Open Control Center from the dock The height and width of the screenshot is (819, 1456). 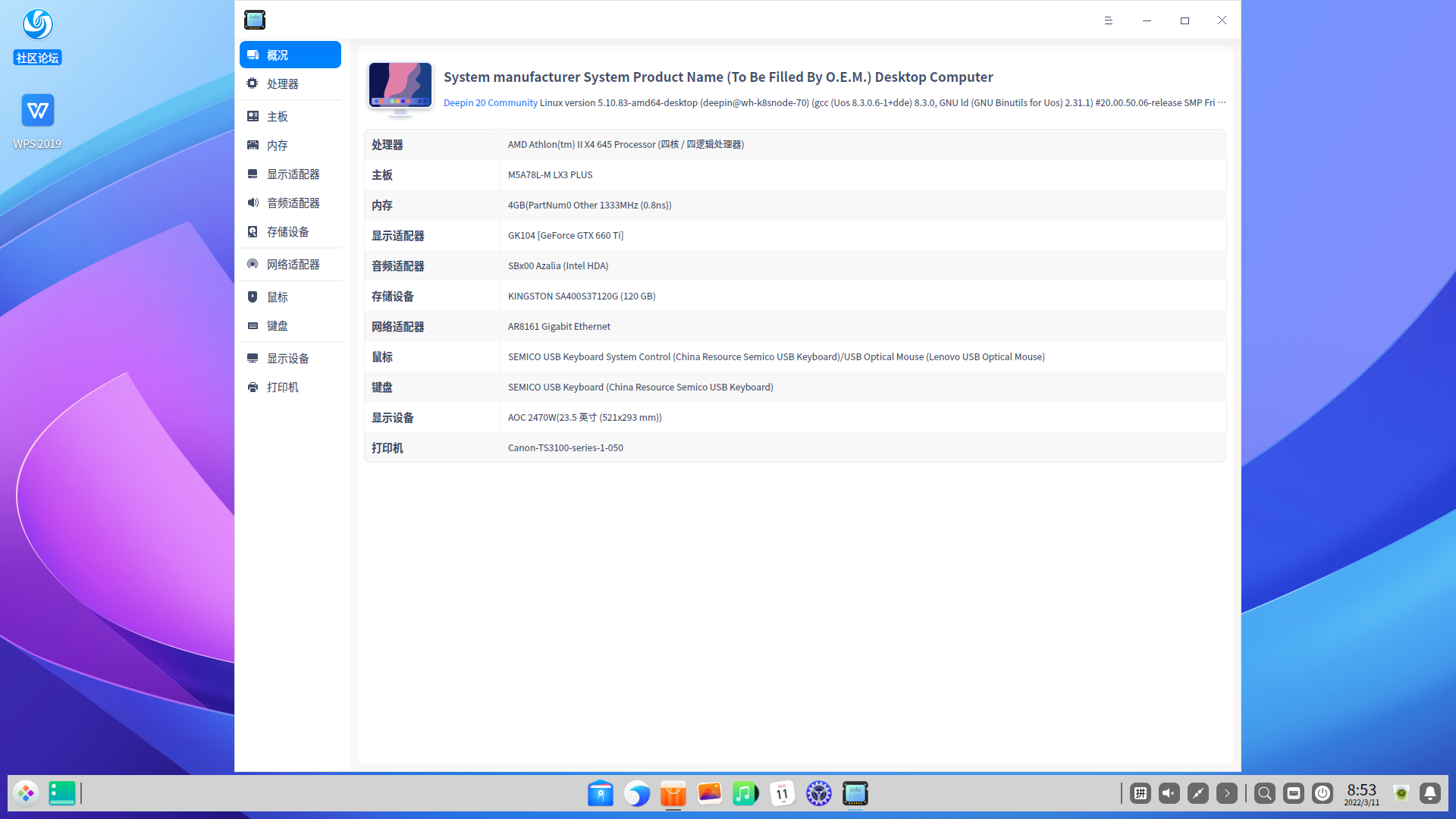[818, 793]
